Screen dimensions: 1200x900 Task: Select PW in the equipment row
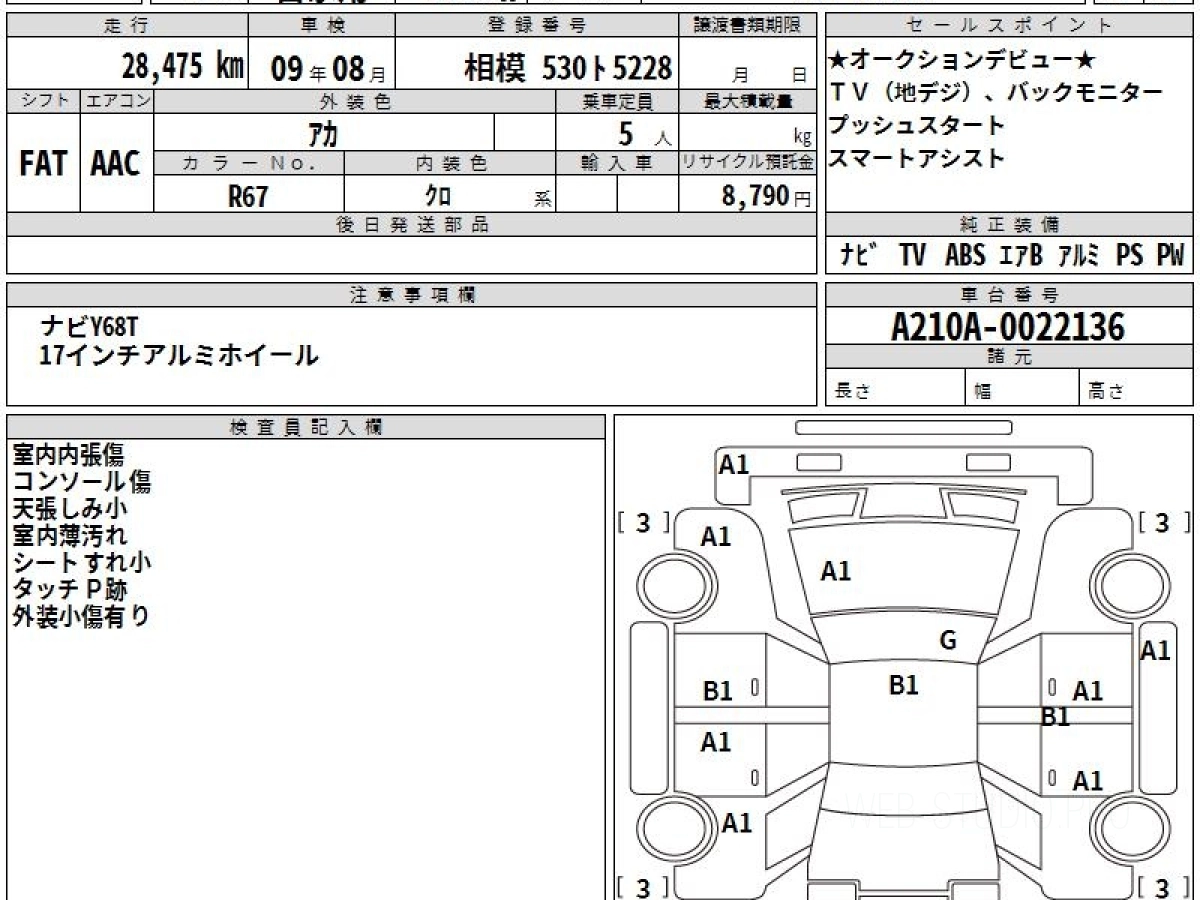point(1170,255)
